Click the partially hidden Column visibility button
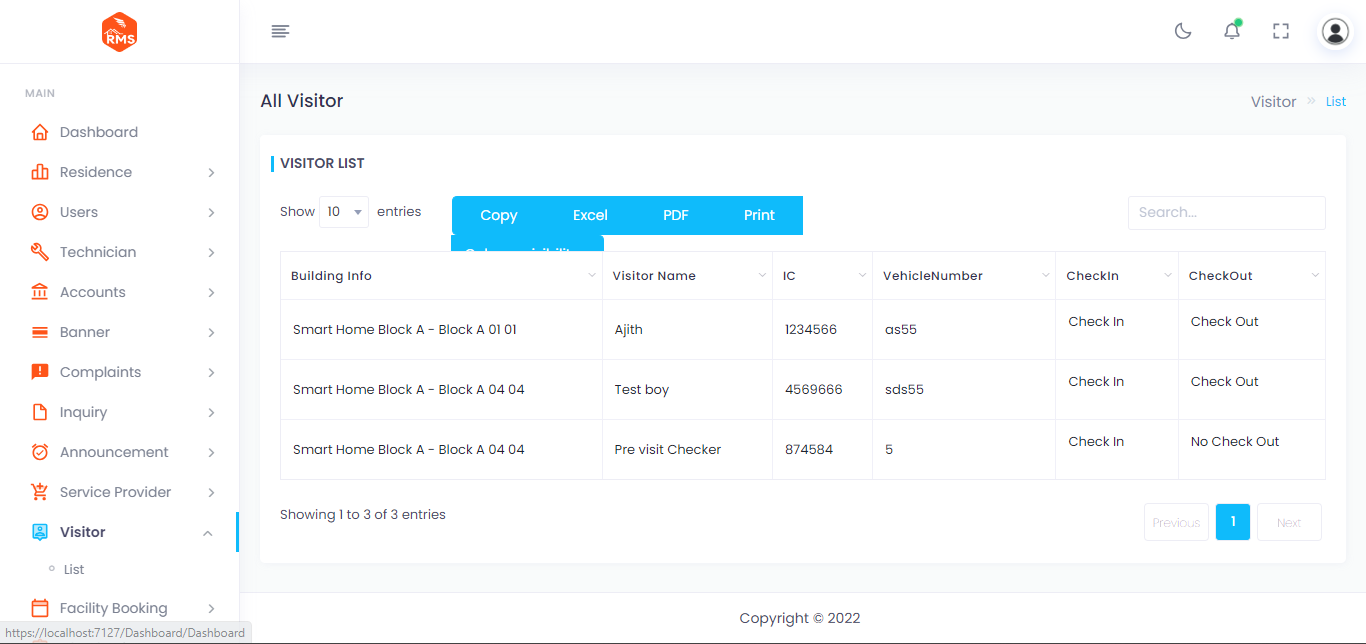 tap(527, 243)
